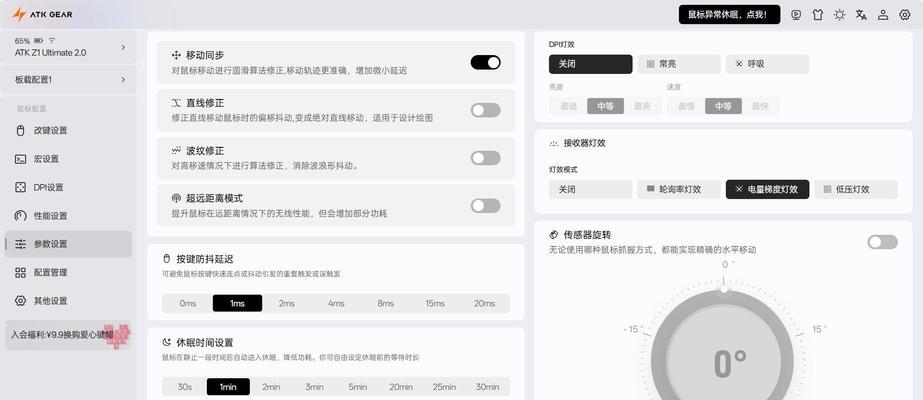Select 5min sleep time
Image resolution: width=923 pixels, height=400 pixels.
coord(357,386)
